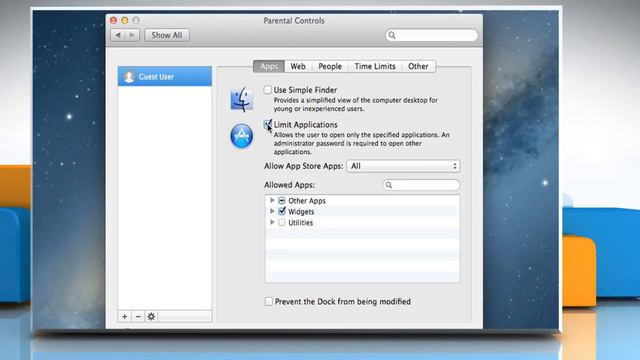
Task: Click the Guest User avatar icon
Action: 129,76
